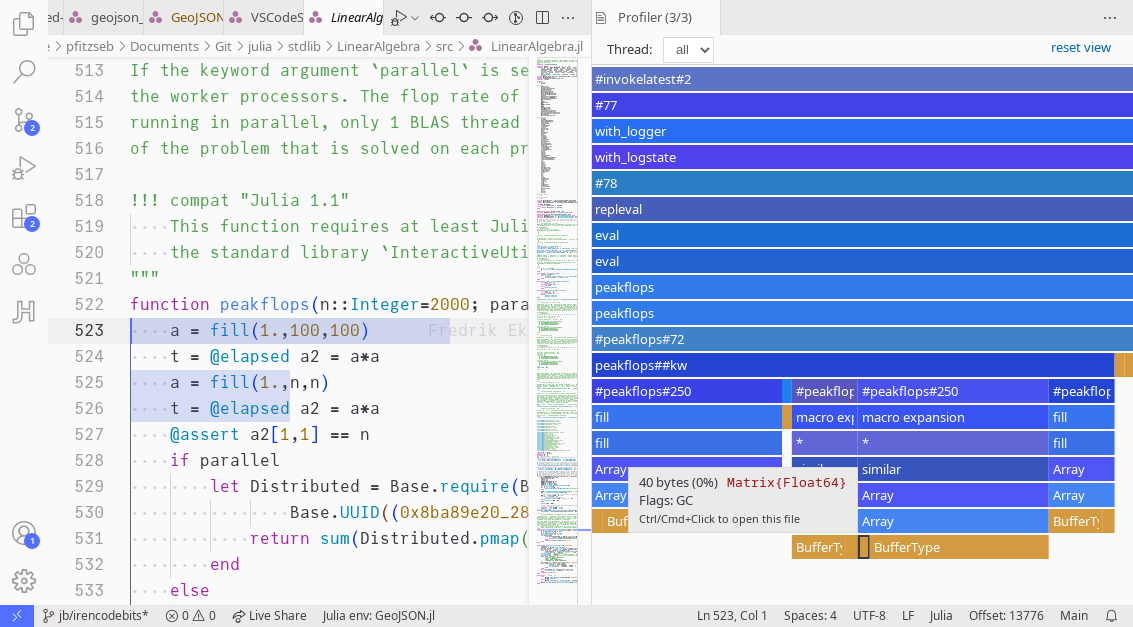Open the Search view in activity bar
The image size is (1133, 627).
[24, 71]
